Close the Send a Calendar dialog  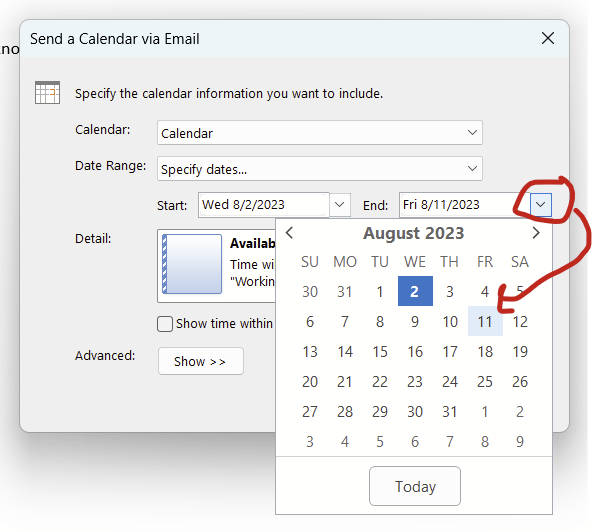click(547, 38)
